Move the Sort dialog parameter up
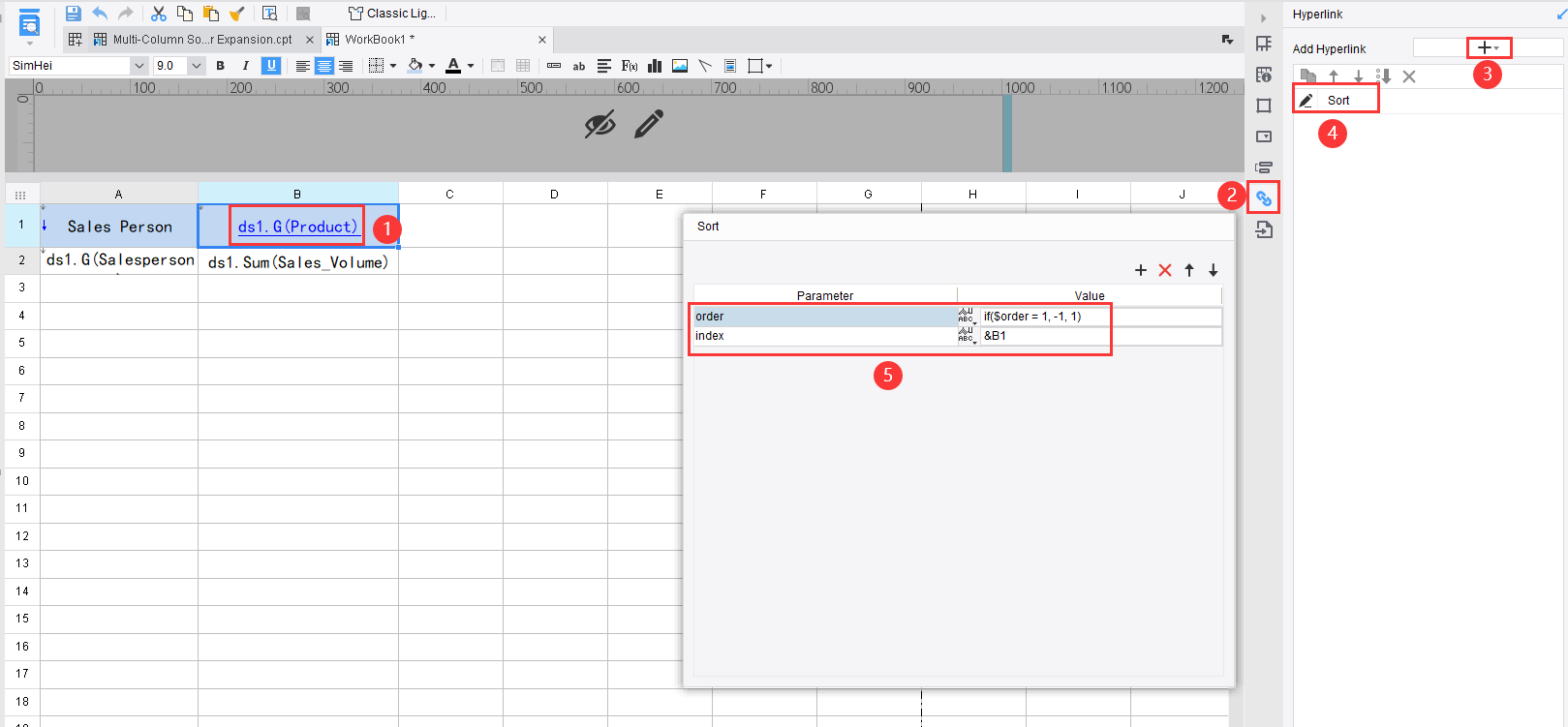This screenshot has width=1568, height=727. pyautogui.click(x=1189, y=270)
